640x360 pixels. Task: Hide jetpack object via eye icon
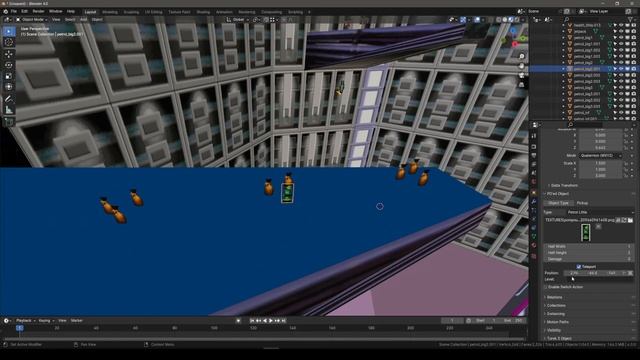[621, 31]
